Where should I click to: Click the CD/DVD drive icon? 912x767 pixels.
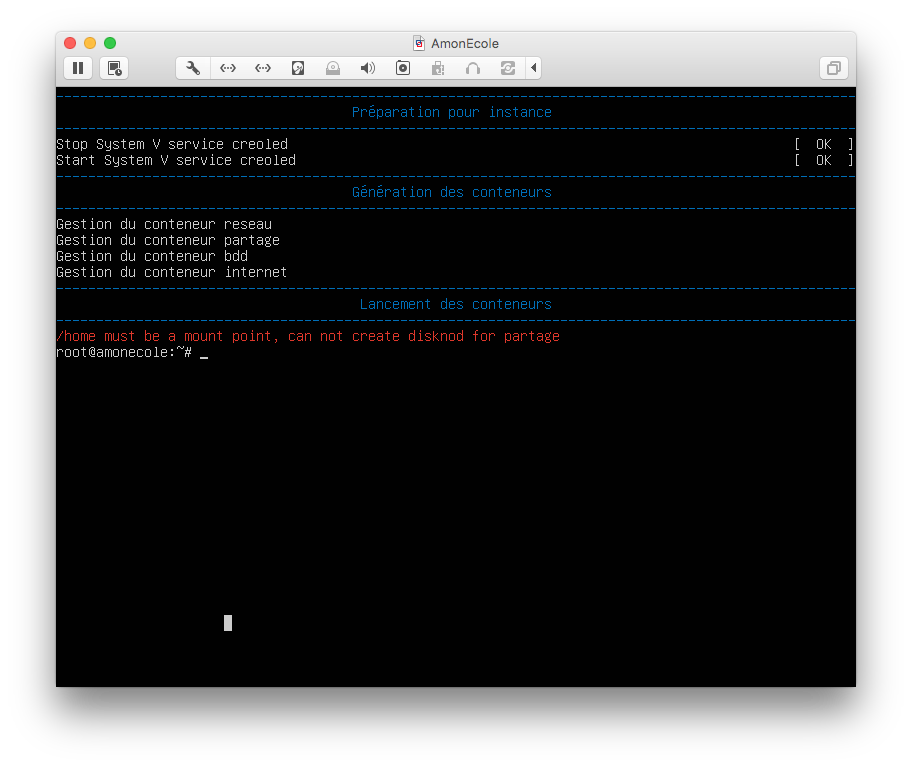point(333,68)
